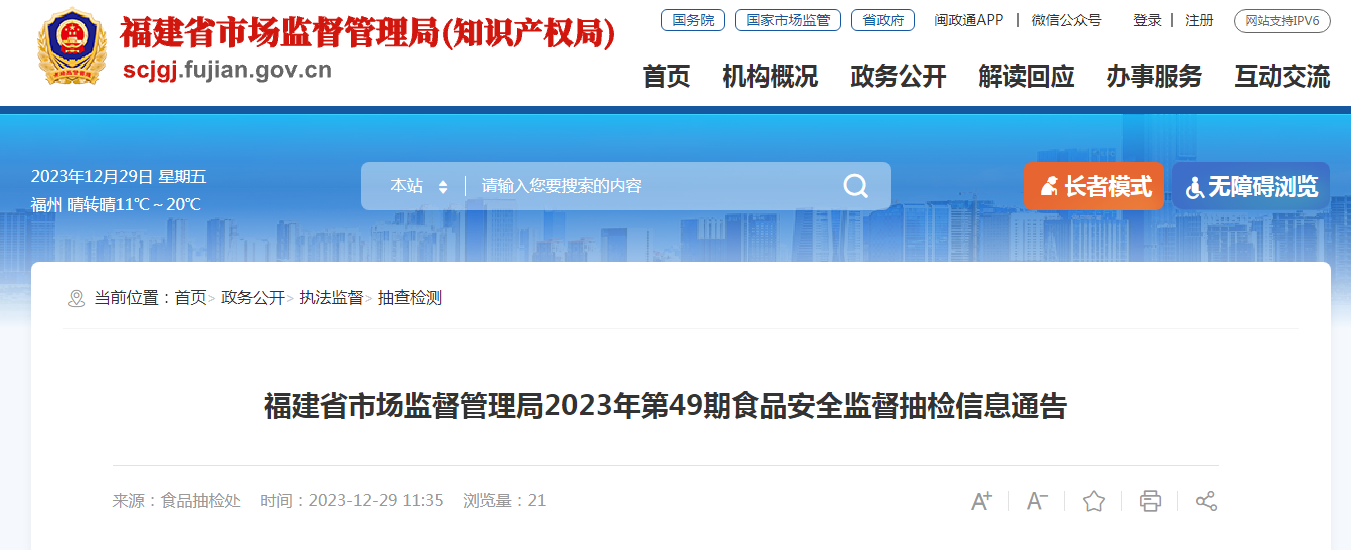Decrease font size with A- icon
1351x550 pixels.
tap(1037, 501)
